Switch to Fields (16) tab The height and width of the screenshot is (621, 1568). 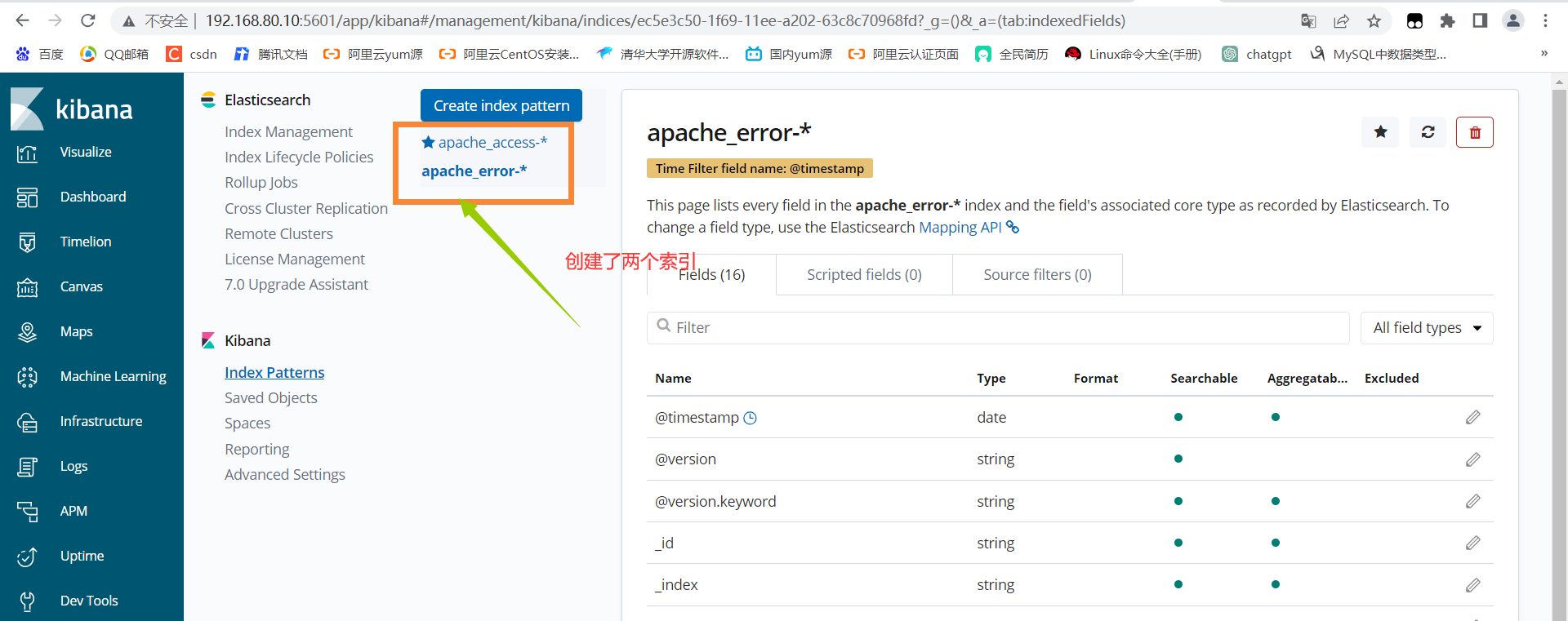point(711,275)
